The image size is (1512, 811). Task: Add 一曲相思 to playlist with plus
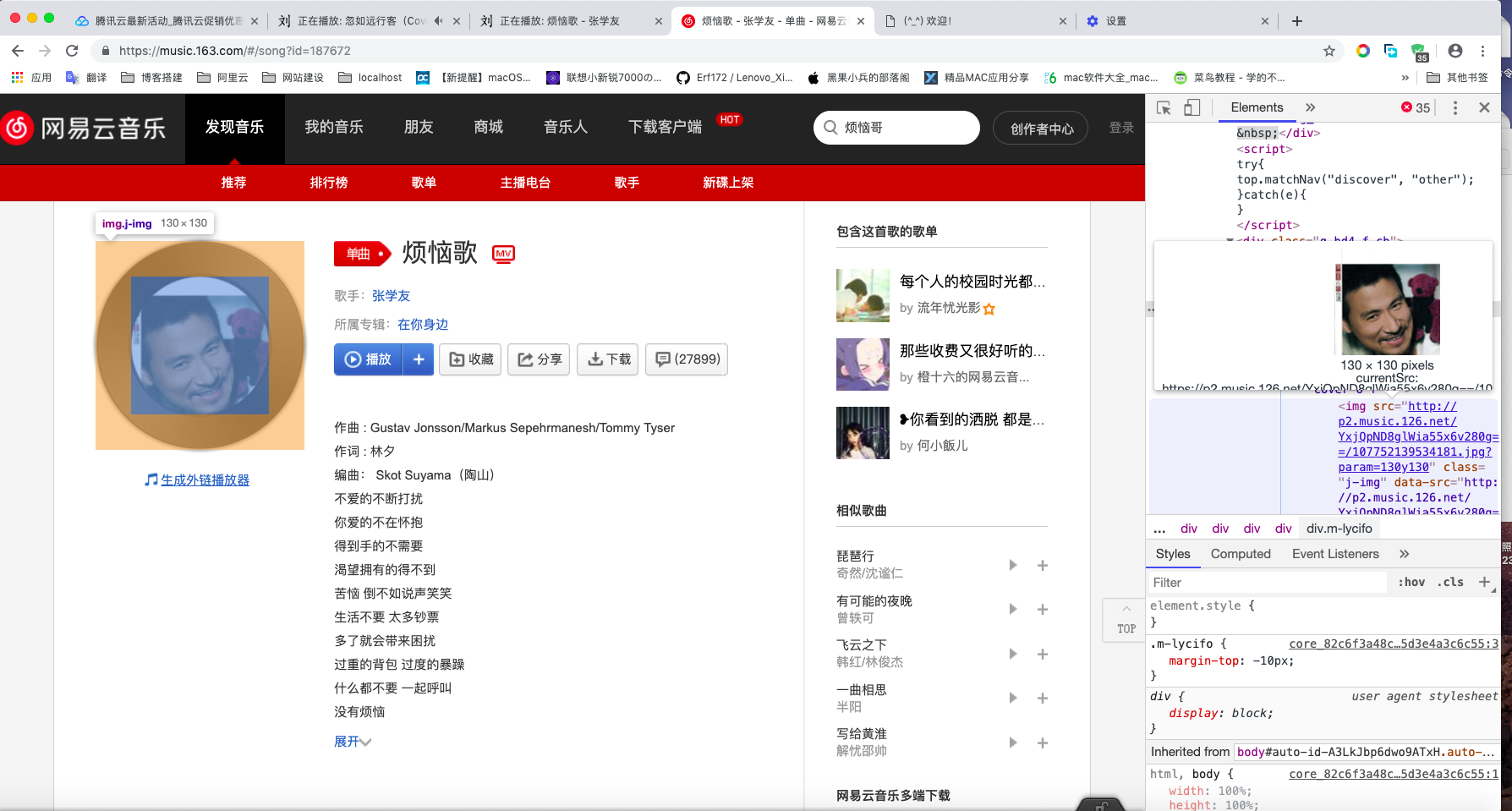1043,698
